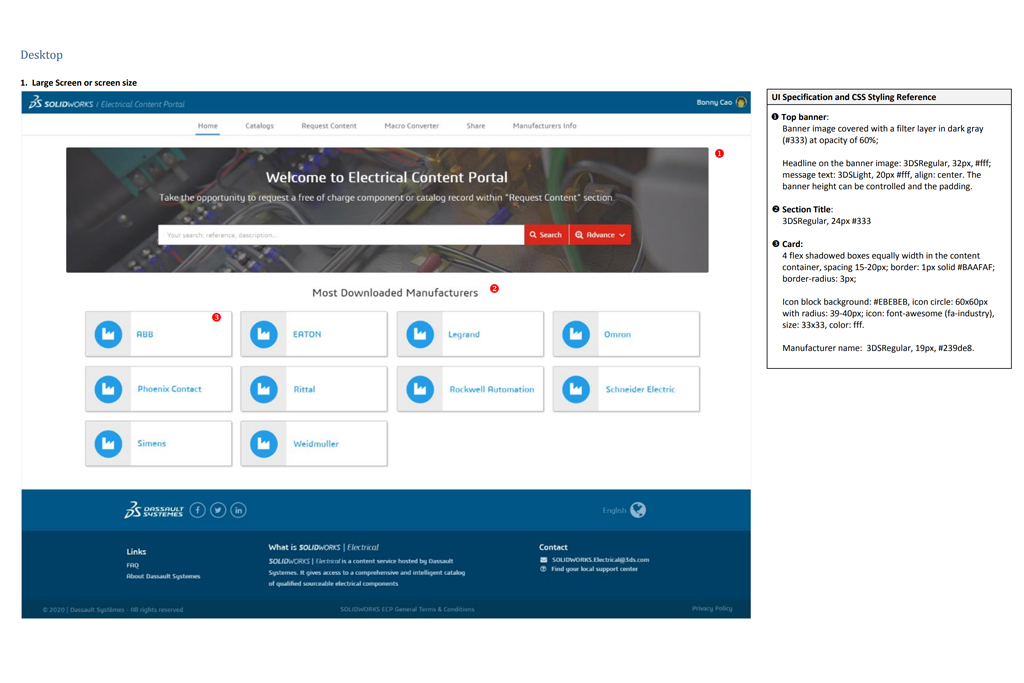Switch to the Home tab

click(208, 126)
